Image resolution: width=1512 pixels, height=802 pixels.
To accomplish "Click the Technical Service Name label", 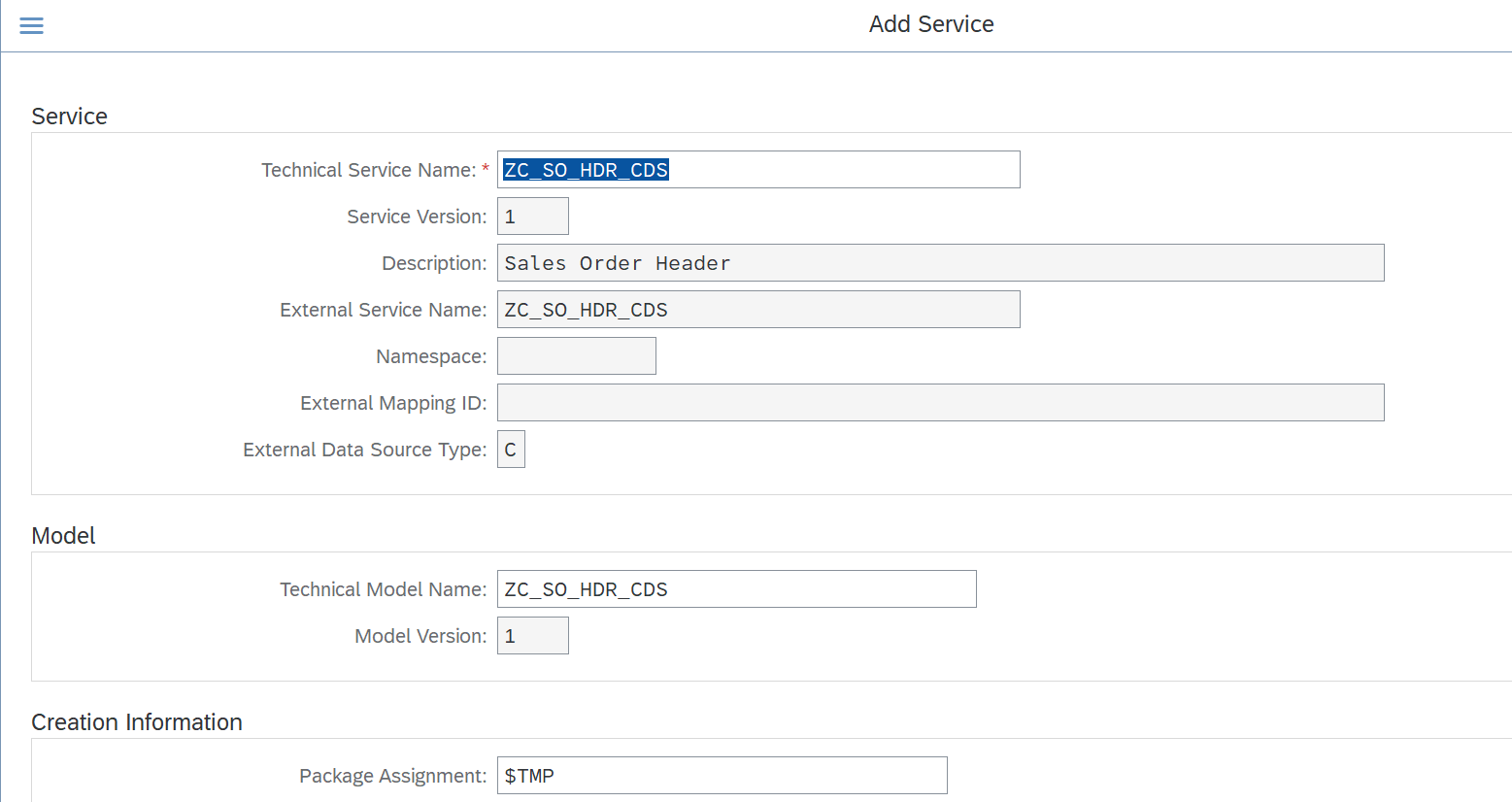I will (x=367, y=169).
